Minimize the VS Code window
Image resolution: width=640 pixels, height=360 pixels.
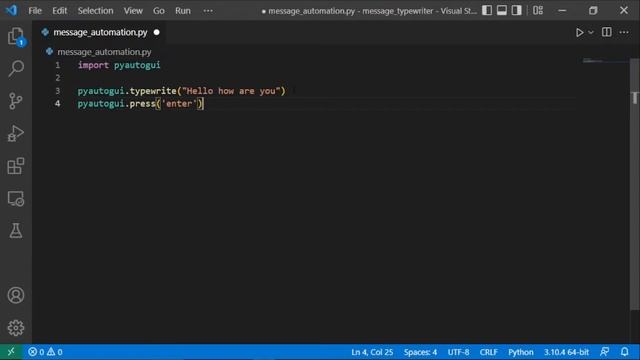[562, 11]
